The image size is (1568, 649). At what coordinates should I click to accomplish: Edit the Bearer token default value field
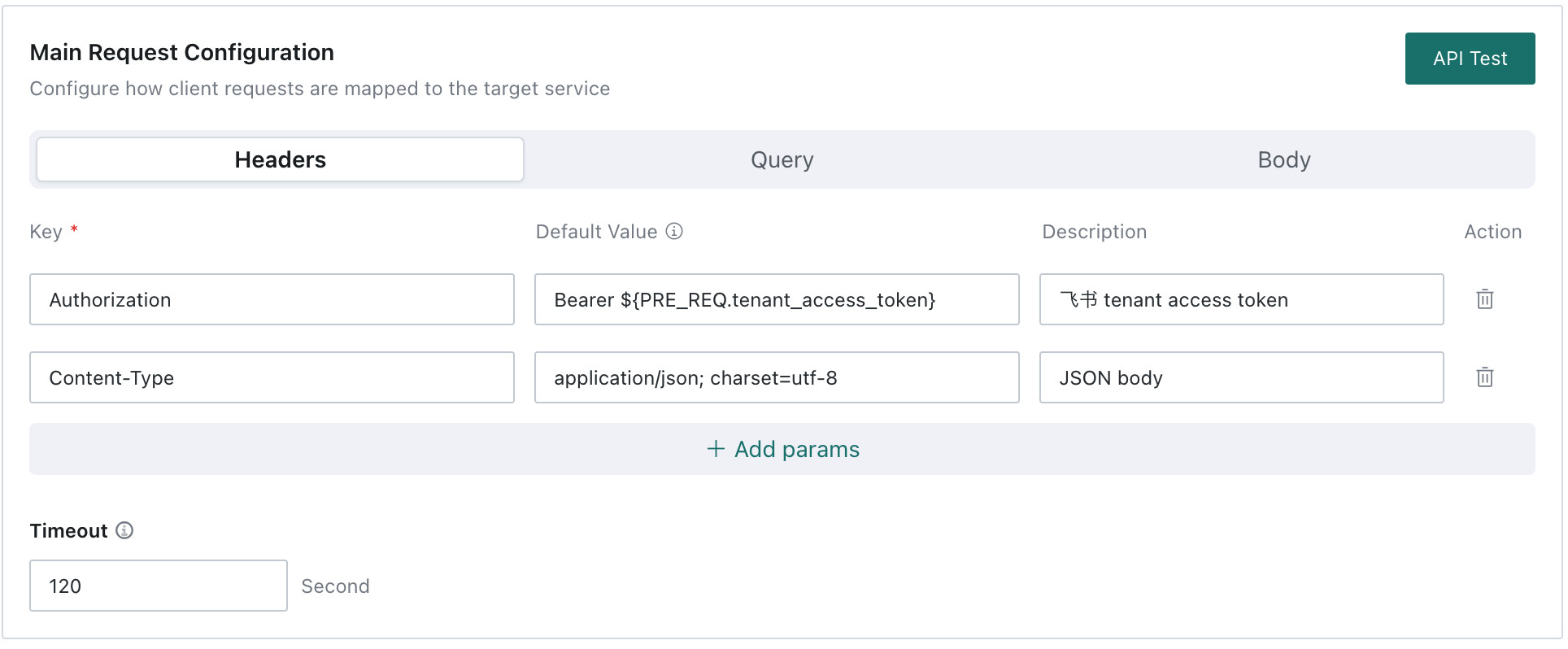(x=777, y=299)
